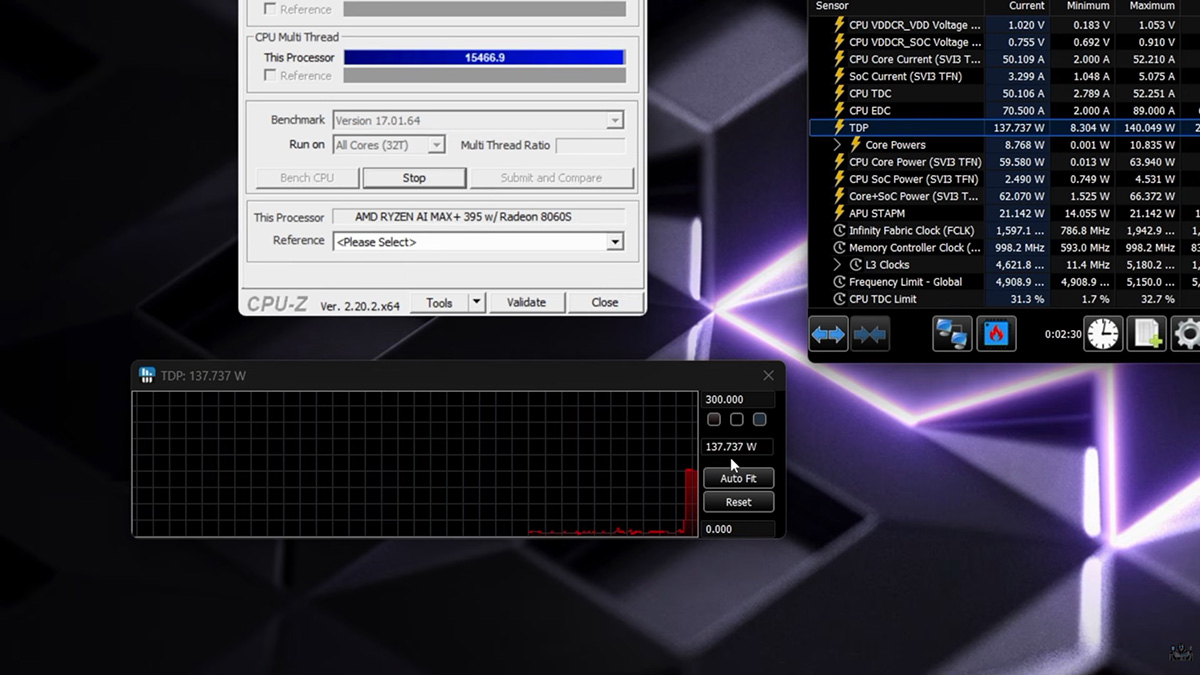Close the TDP graph window with the X
The image size is (1200, 675).
pyautogui.click(x=768, y=375)
